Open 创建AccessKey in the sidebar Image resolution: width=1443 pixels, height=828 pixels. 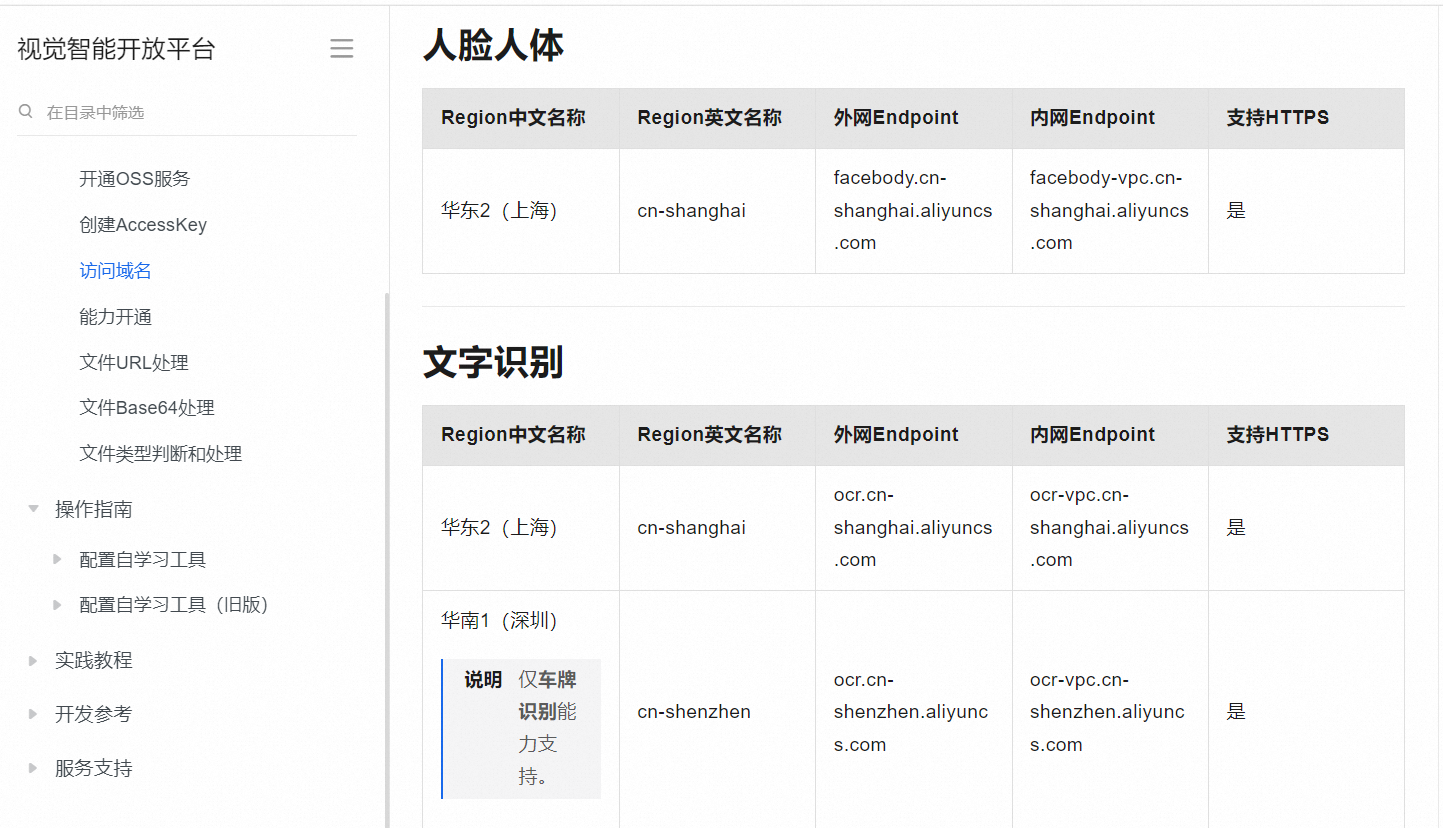[143, 225]
